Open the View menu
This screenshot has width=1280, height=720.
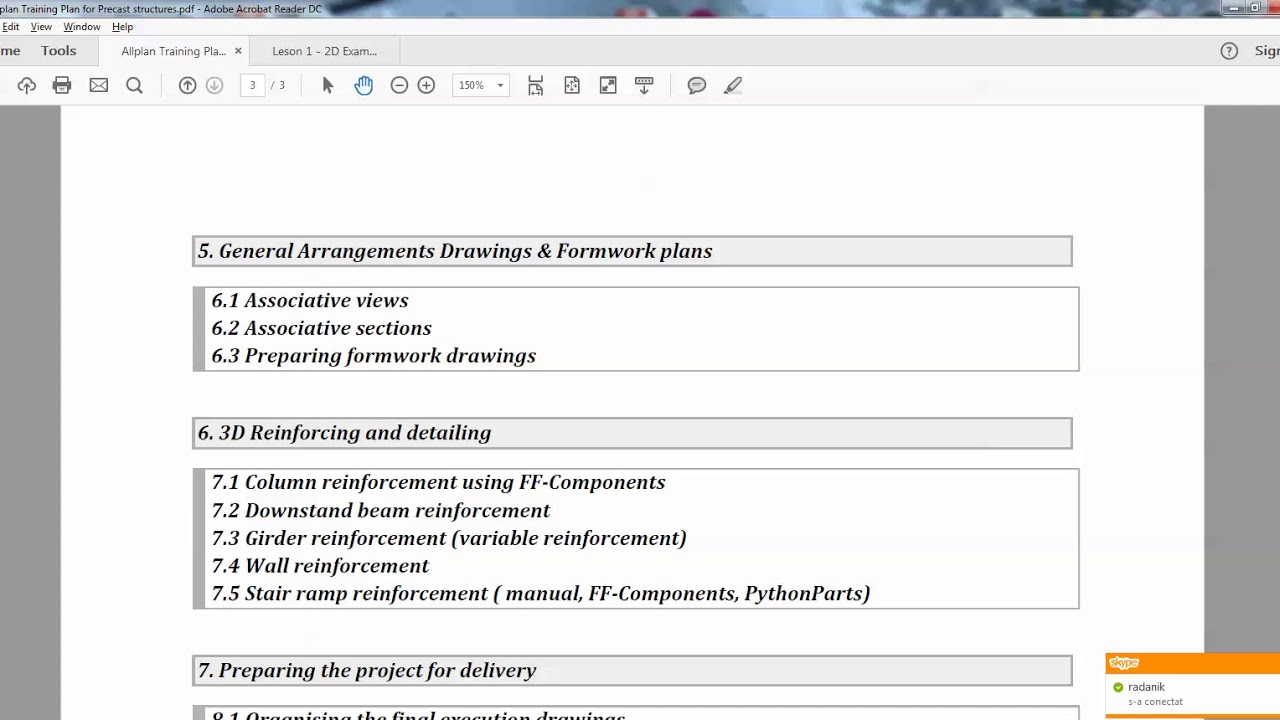point(41,27)
